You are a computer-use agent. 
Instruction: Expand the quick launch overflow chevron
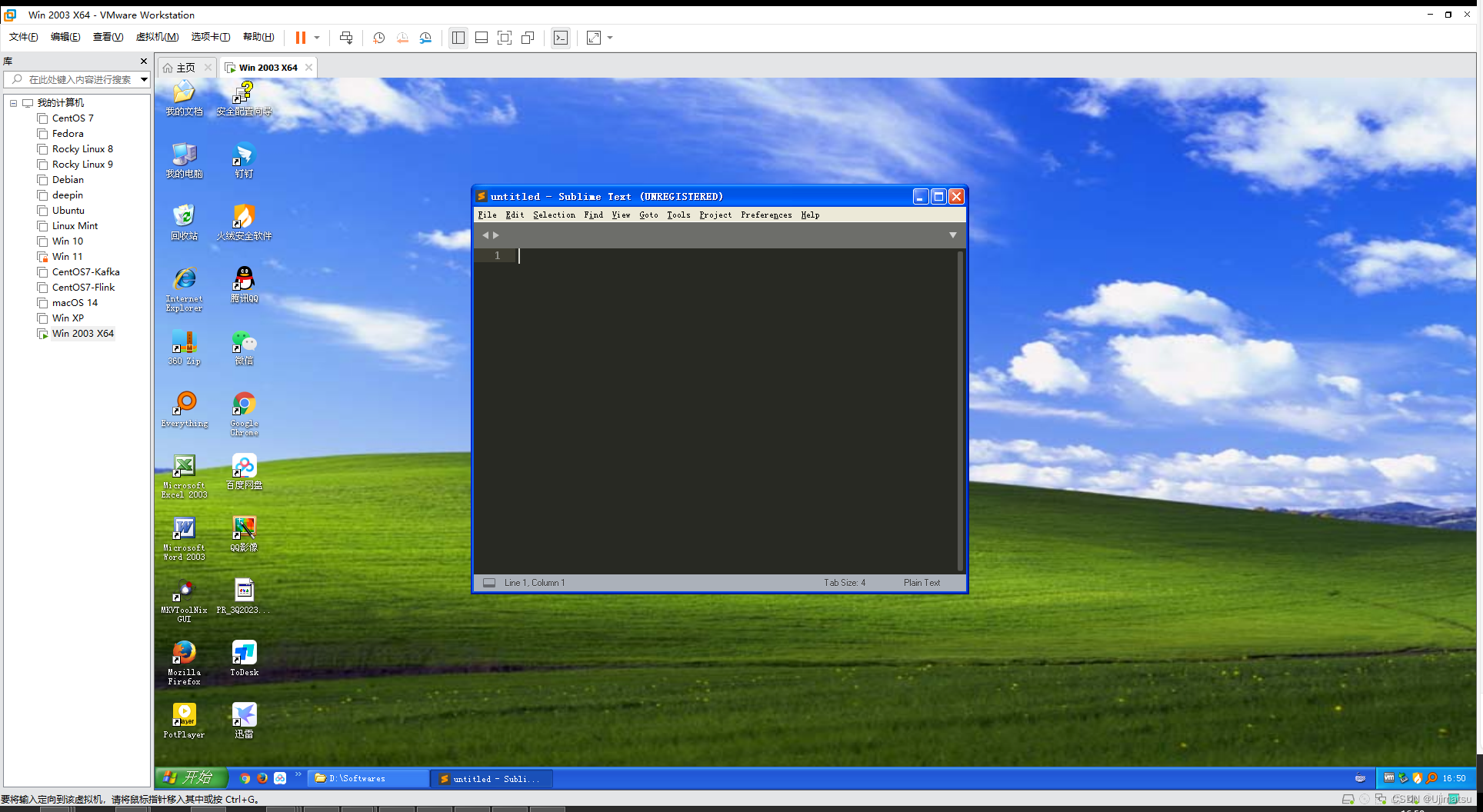point(298,774)
